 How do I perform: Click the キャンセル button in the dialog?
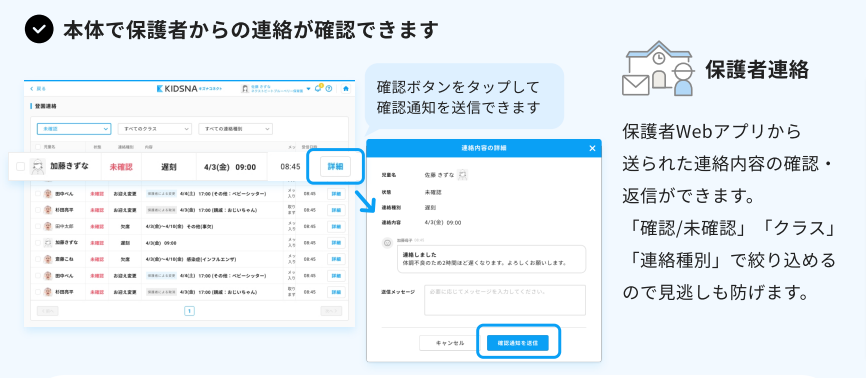pyautogui.click(x=450, y=343)
